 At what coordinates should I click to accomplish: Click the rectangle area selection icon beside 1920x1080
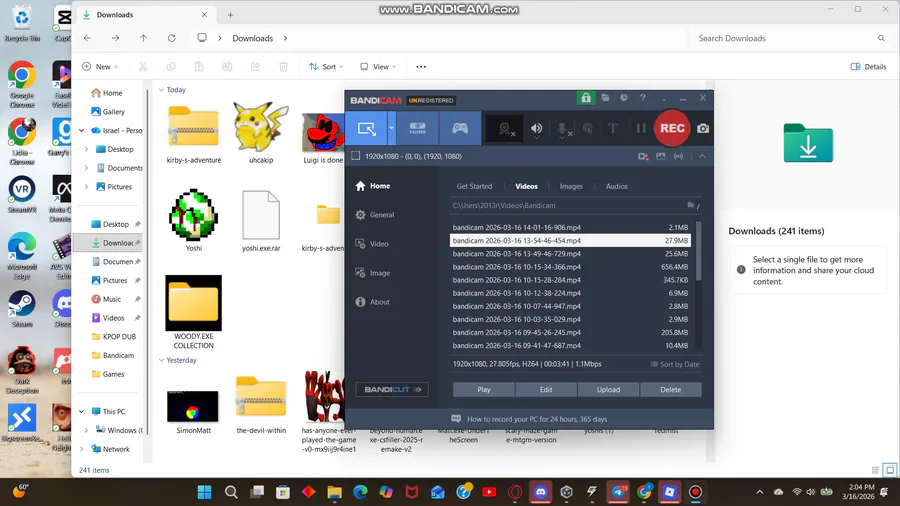[355, 156]
